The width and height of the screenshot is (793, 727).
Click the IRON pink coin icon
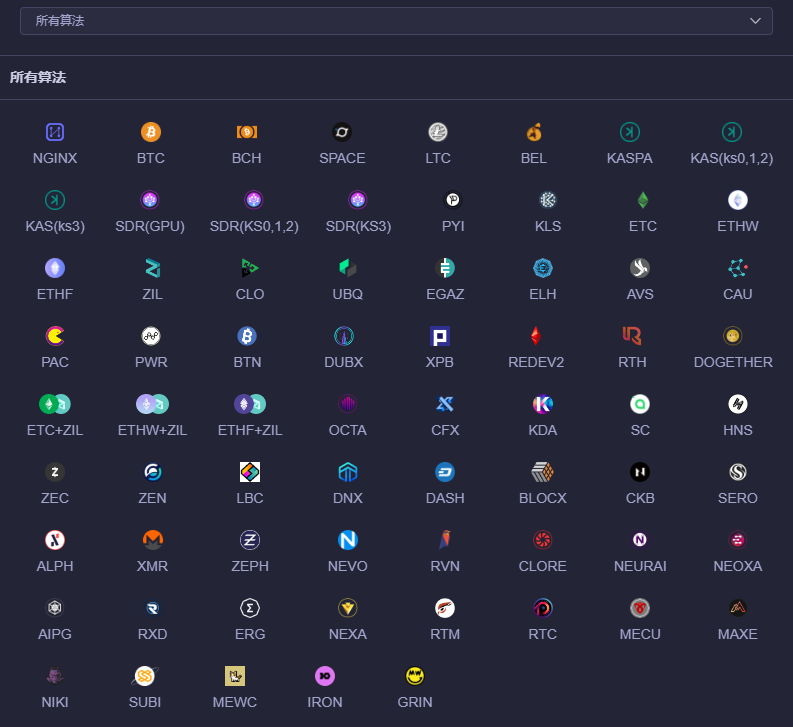point(325,676)
